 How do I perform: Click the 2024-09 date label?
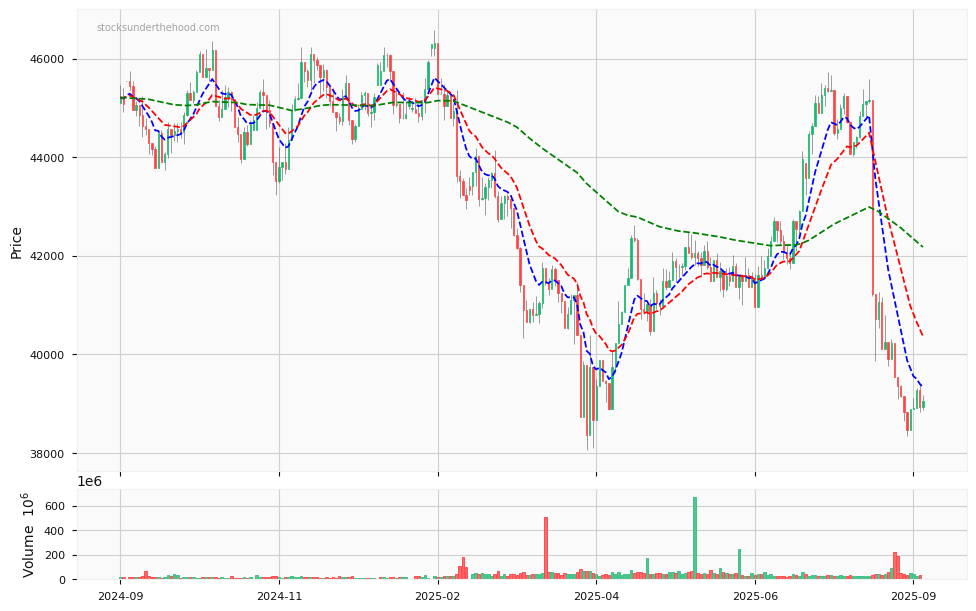point(121,596)
